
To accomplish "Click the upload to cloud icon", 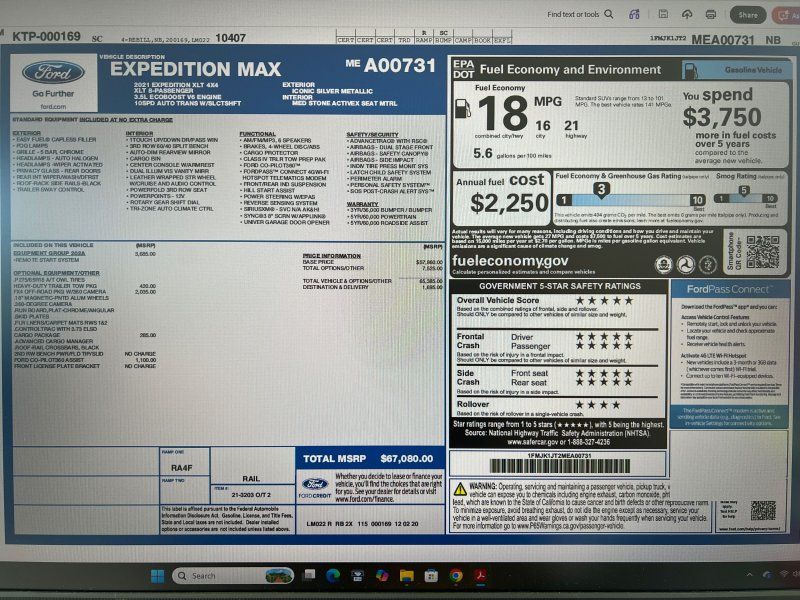I will pos(687,14).
